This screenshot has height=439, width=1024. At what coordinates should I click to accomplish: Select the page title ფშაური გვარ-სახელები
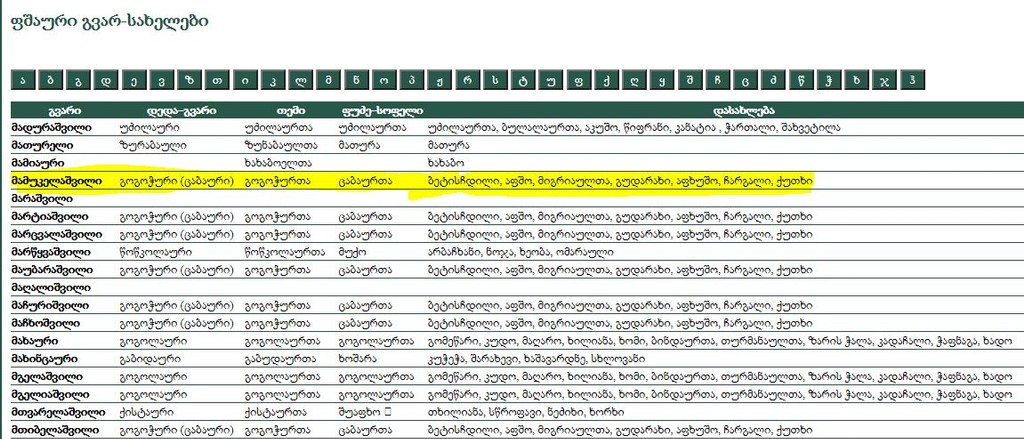pyautogui.click(x=110, y=21)
